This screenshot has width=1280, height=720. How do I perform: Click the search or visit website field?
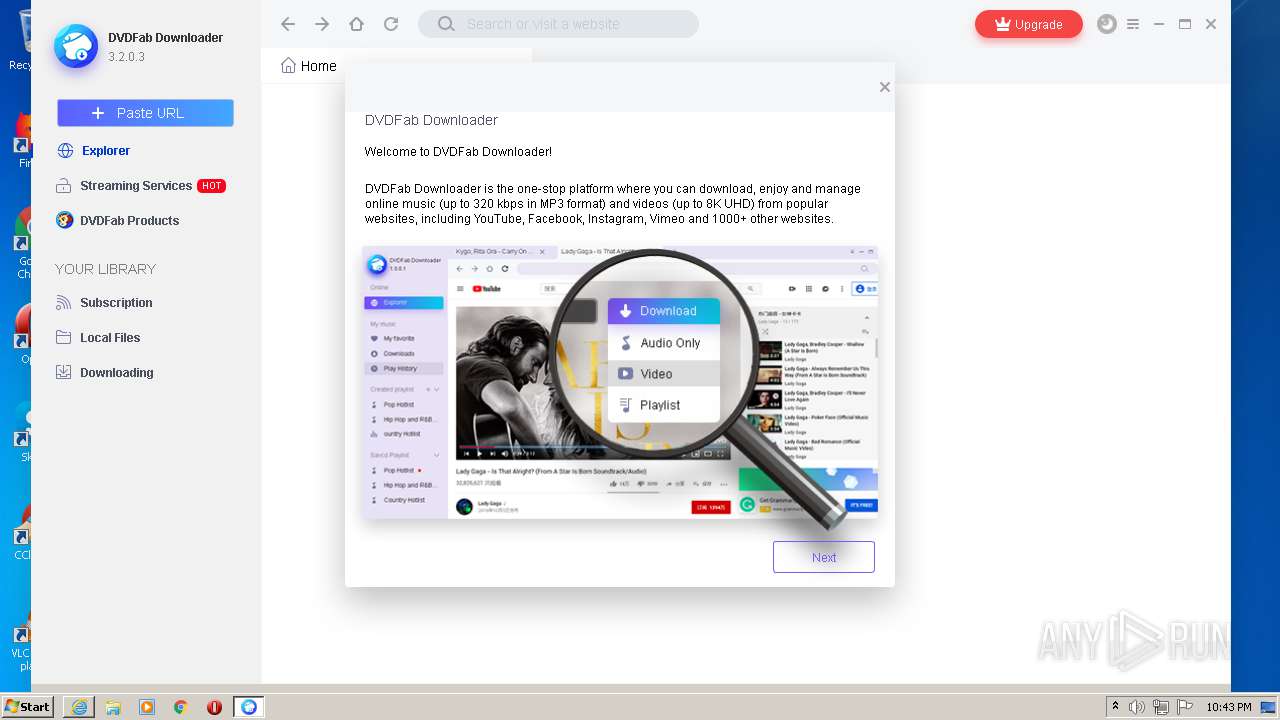point(558,24)
